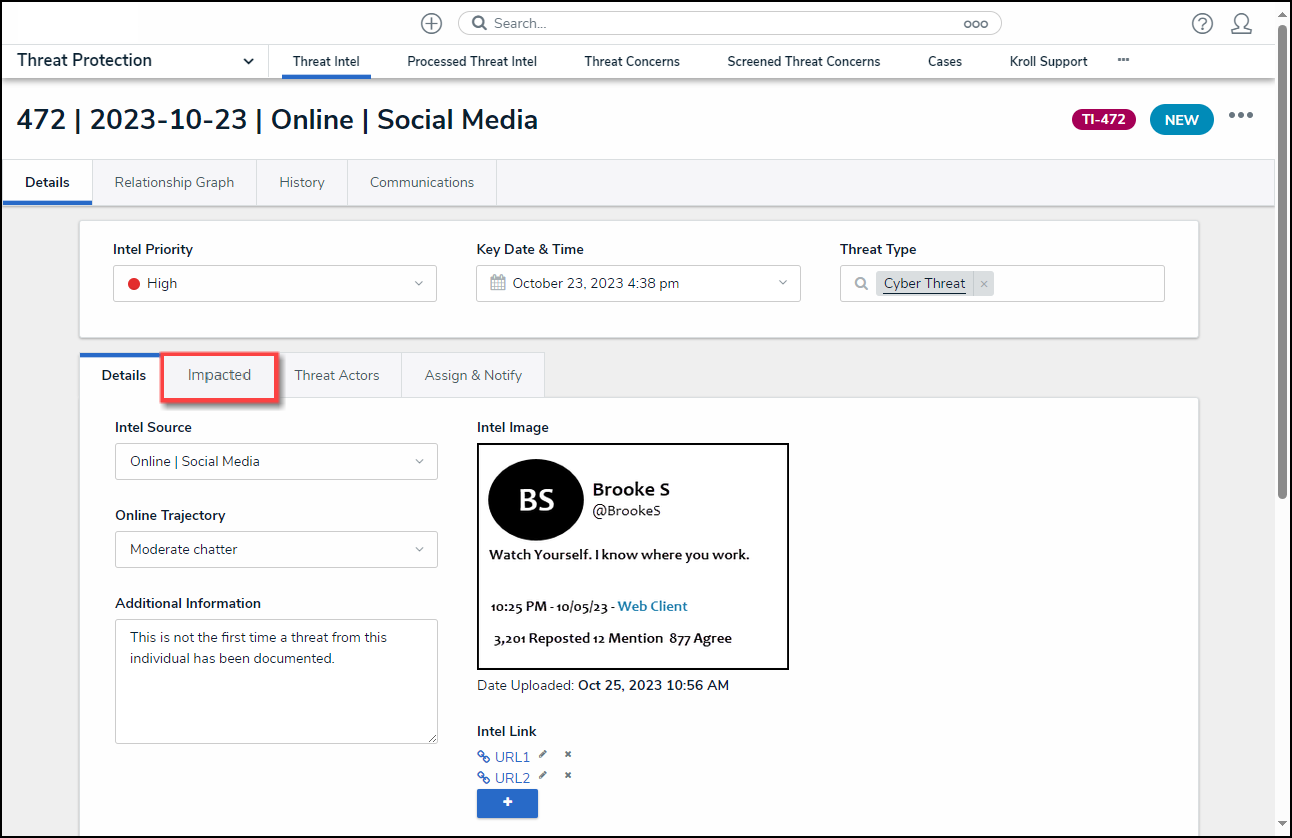This screenshot has width=1292, height=838.
Task: Open the help question mark icon
Action: pyautogui.click(x=1202, y=23)
